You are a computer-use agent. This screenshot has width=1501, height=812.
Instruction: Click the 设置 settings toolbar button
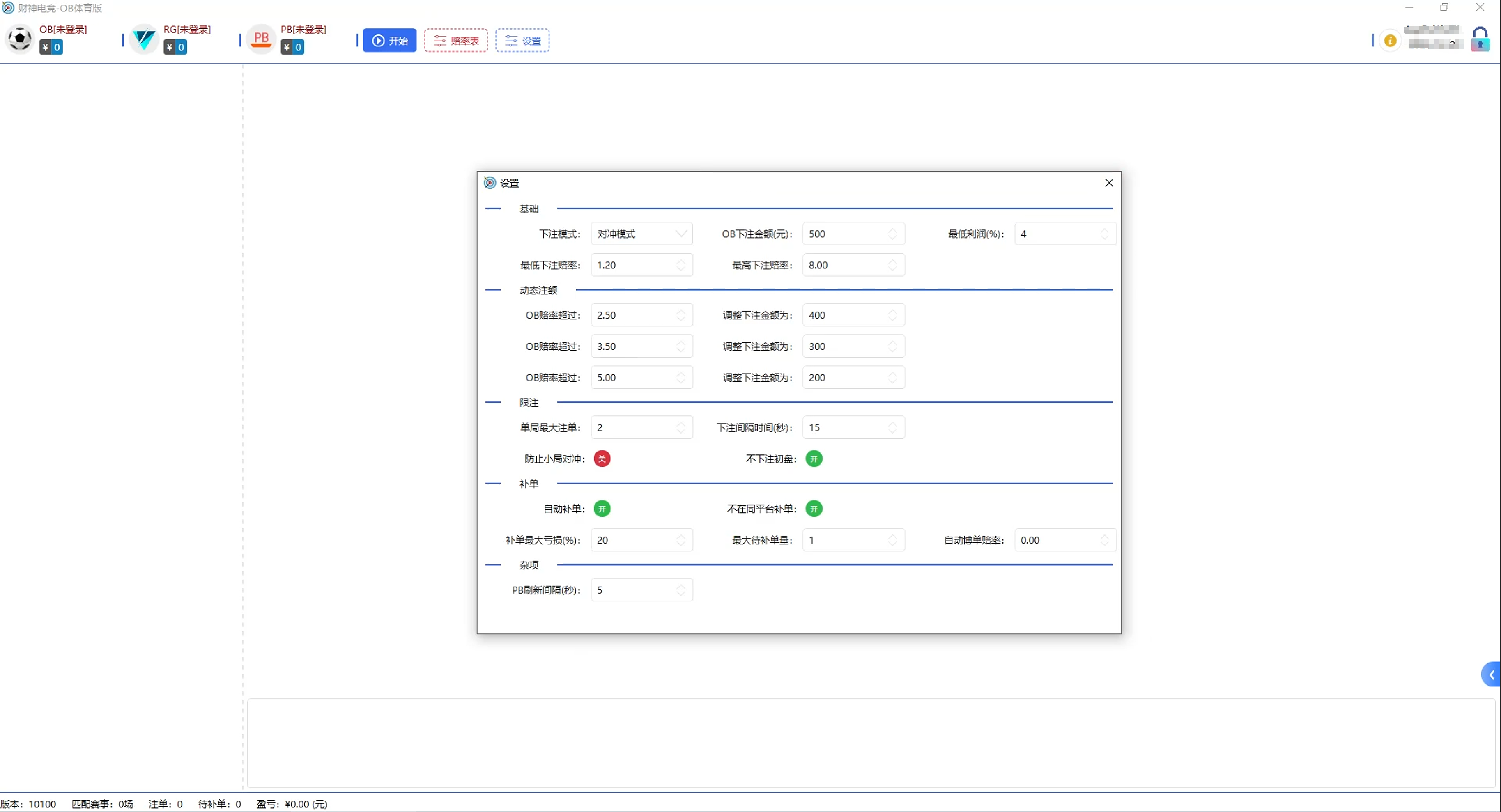click(x=522, y=41)
